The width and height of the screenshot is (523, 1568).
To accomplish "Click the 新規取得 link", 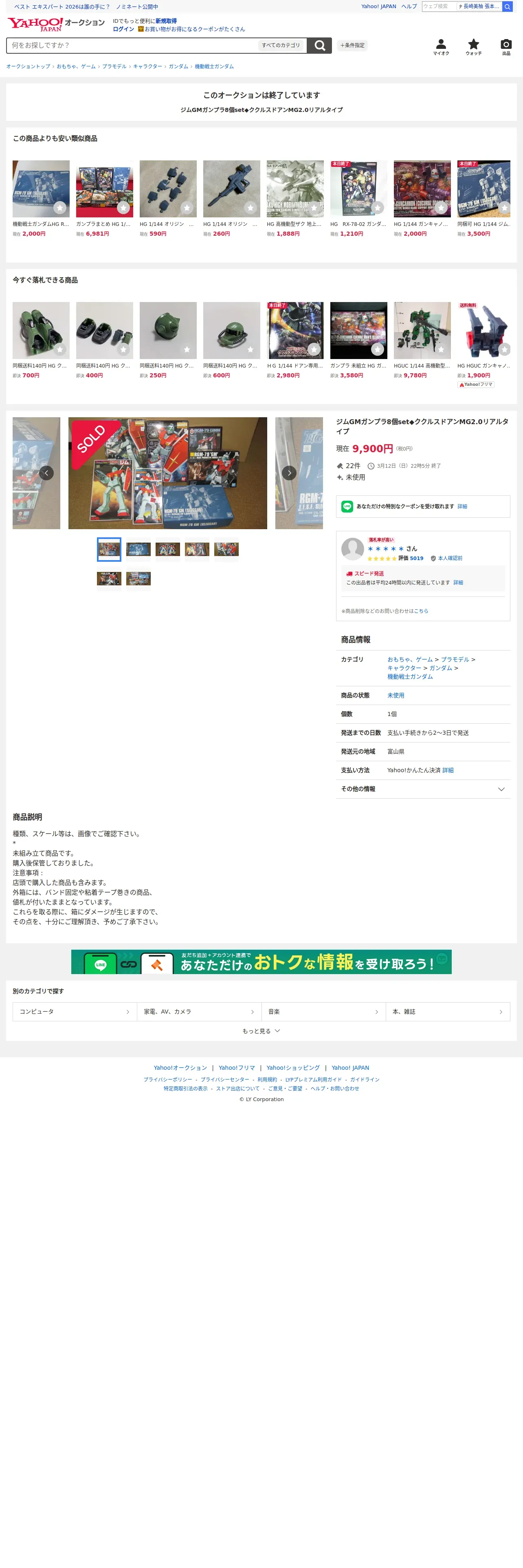I will [166, 21].
